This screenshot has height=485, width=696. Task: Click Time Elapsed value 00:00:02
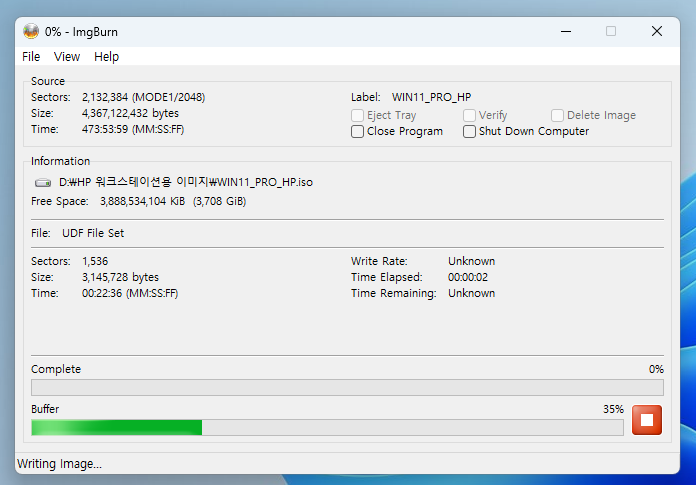(x=468, y=277)
